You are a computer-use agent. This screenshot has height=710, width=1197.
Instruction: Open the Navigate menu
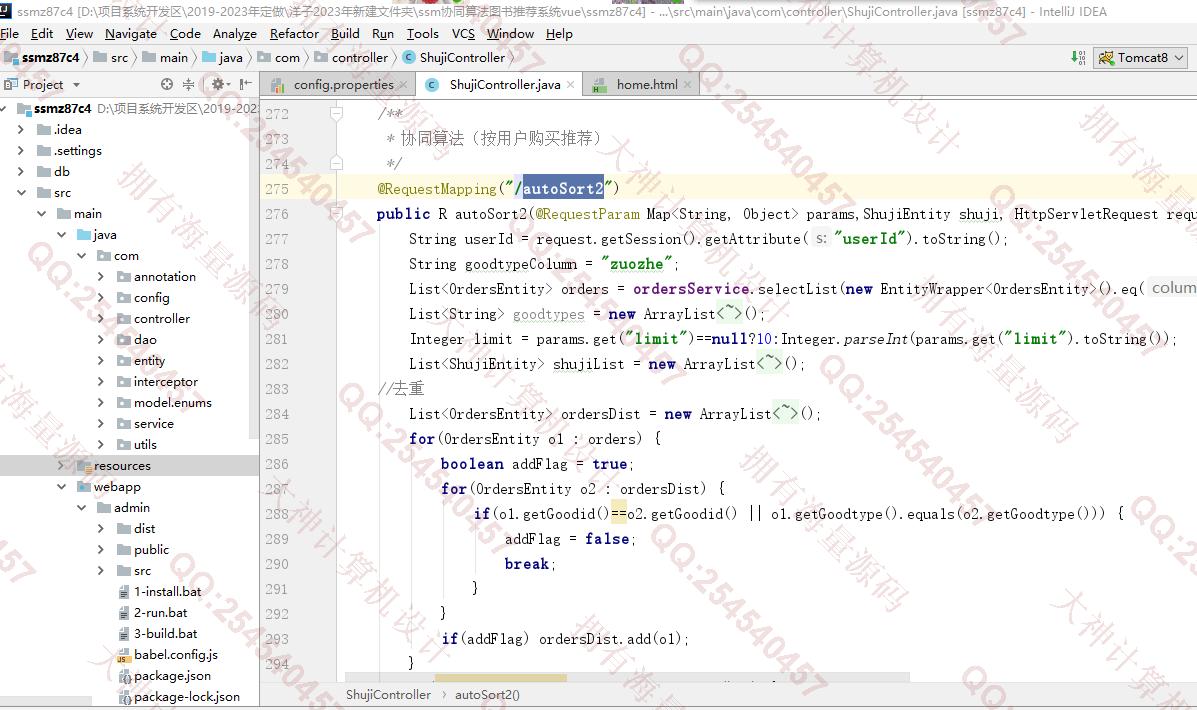131,34
